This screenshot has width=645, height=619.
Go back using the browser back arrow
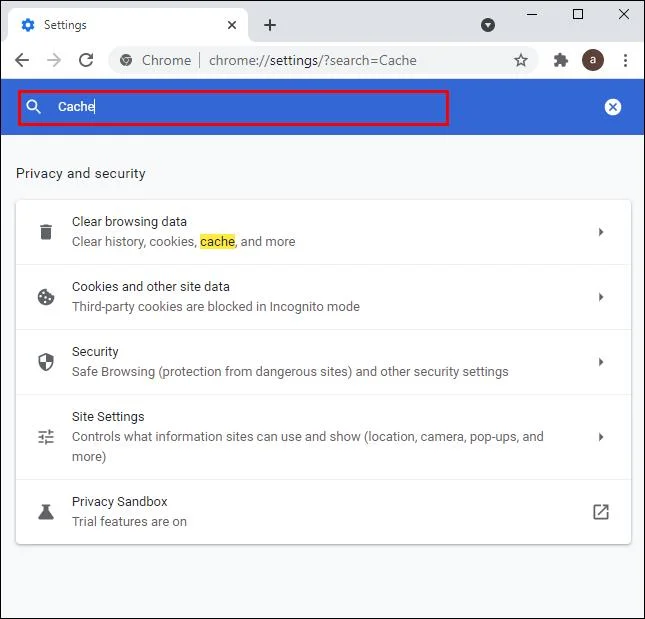[x=22, y=60]
